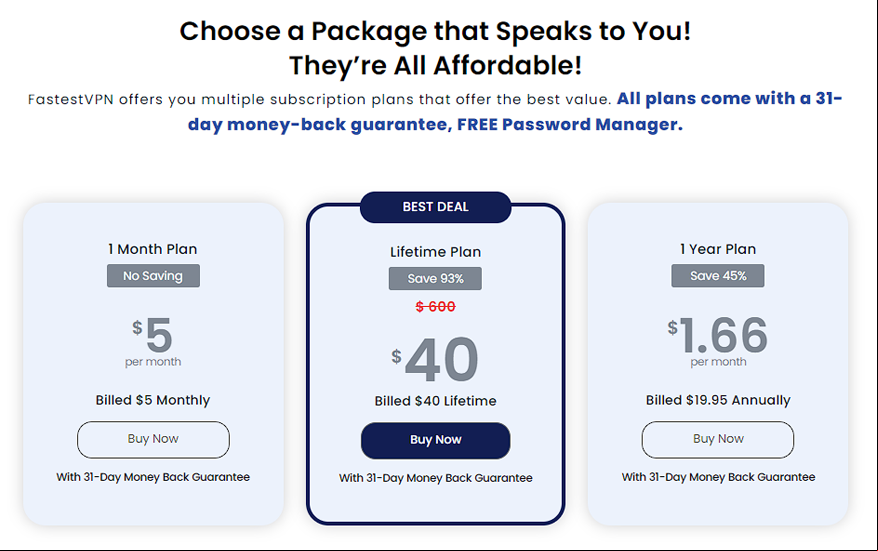This screenshot has height=551, width=878.
Task: Select the 1 Year Plan title
Action: pos(718,249)
